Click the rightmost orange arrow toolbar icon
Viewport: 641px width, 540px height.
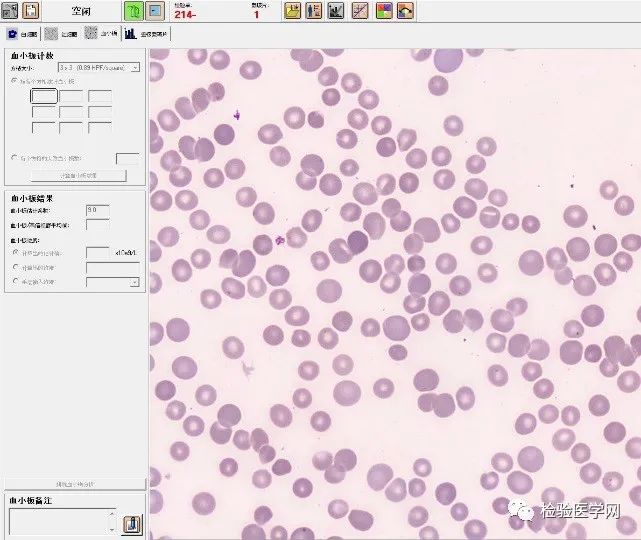(405, 11)
